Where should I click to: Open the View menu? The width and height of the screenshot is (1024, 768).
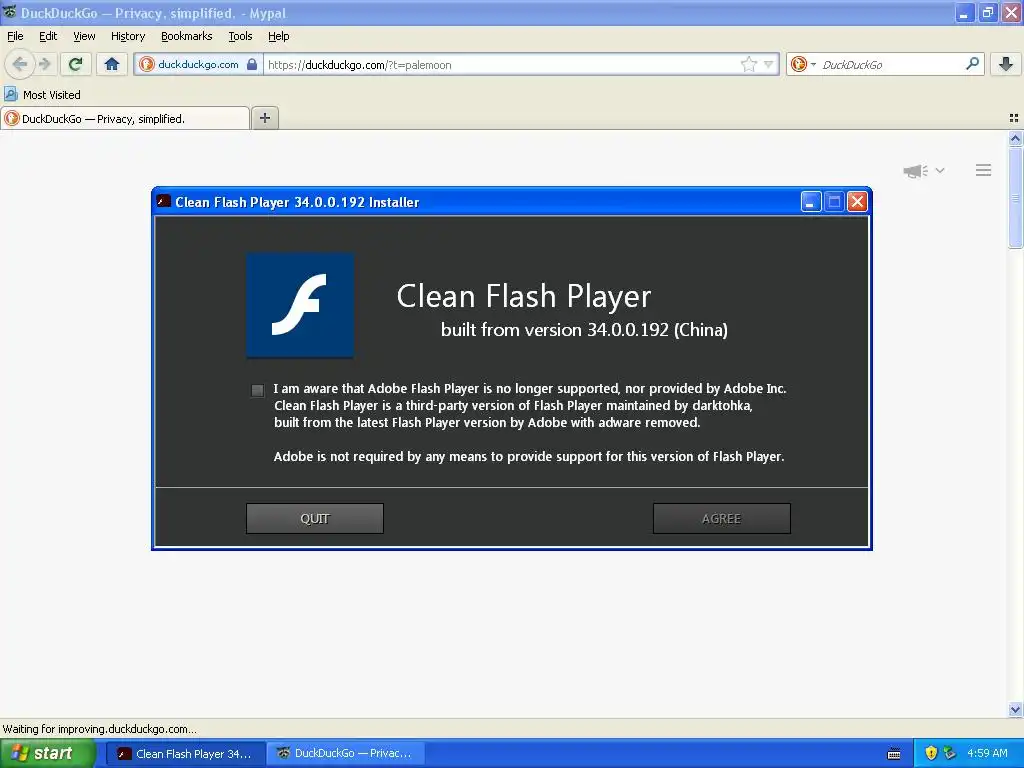tap(84, 36)
